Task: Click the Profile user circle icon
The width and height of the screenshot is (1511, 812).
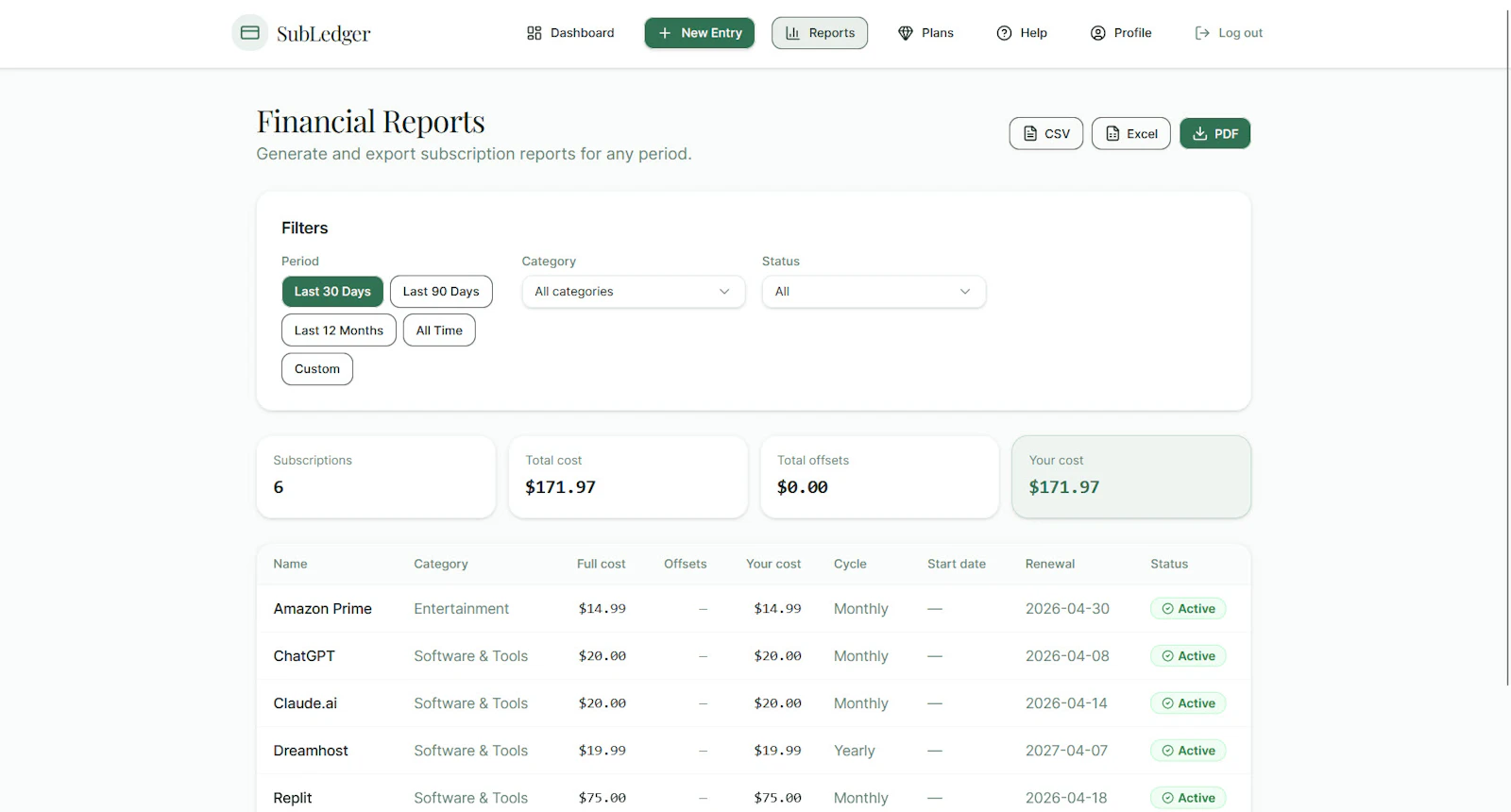Action: point(1097,33)
